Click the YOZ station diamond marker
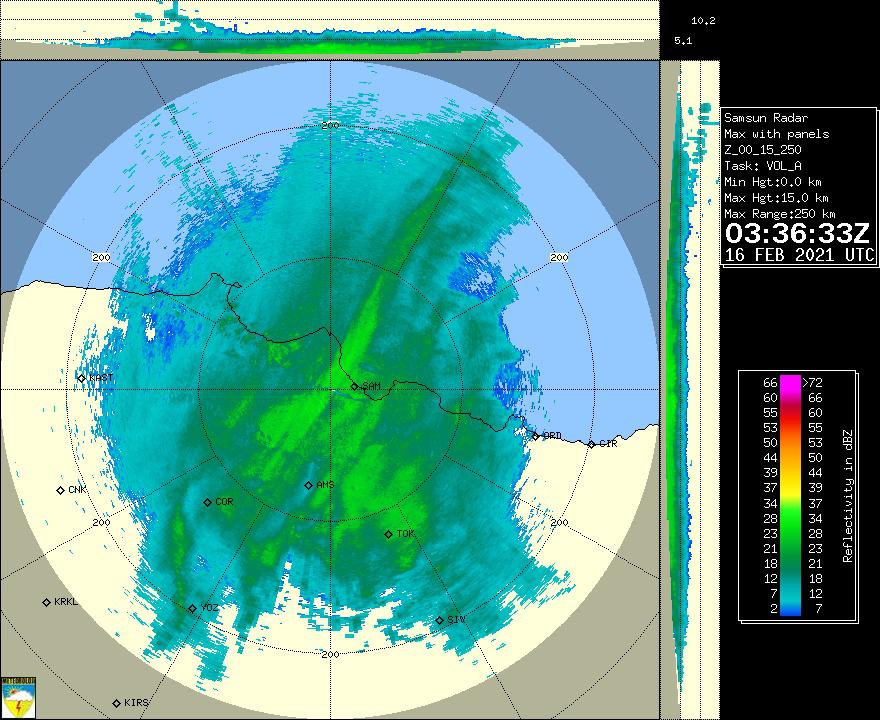 click(192, 608)
